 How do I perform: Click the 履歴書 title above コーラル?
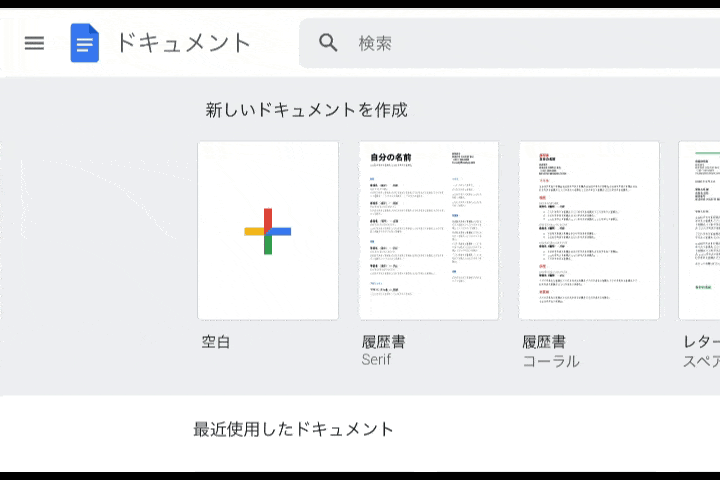point(543,342)
